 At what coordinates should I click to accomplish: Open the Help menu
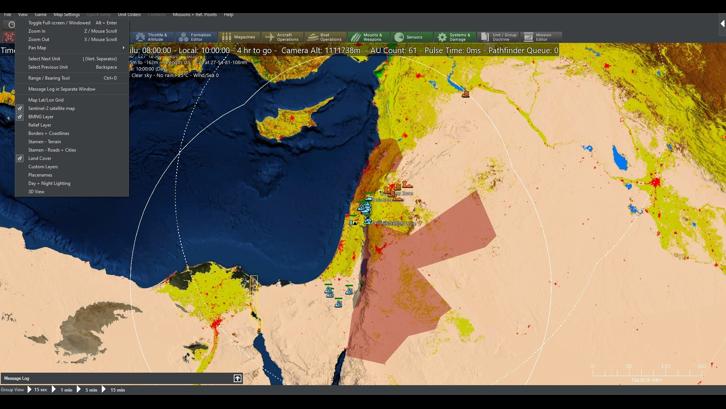(228, 15)
